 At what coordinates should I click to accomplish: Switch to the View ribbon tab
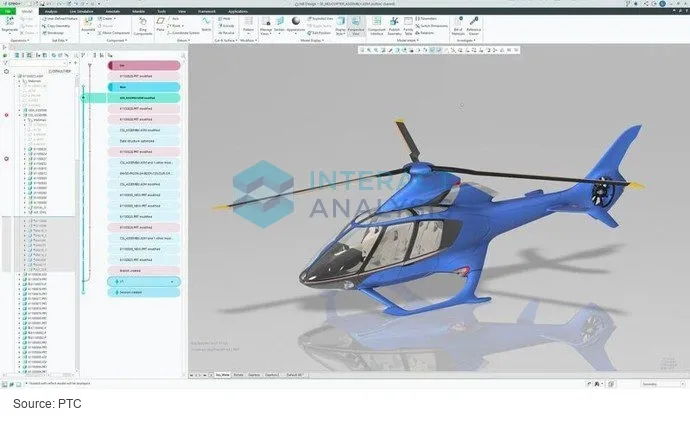pos(182,11)
